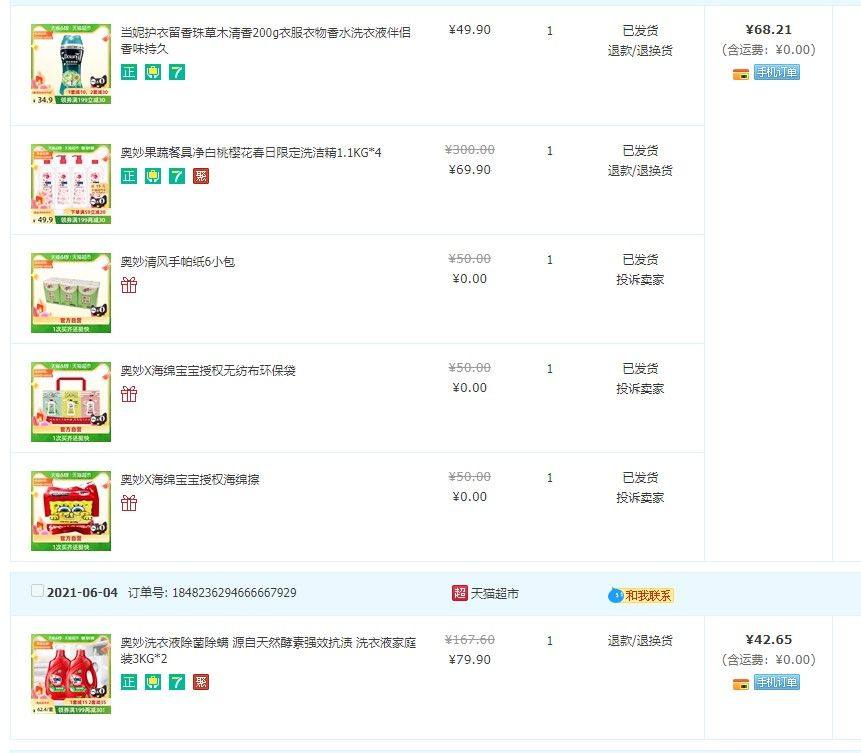Click red 超 Tmall supermarket icon
Viewport: 861px width, 753px height.
[x=460, y=593]
